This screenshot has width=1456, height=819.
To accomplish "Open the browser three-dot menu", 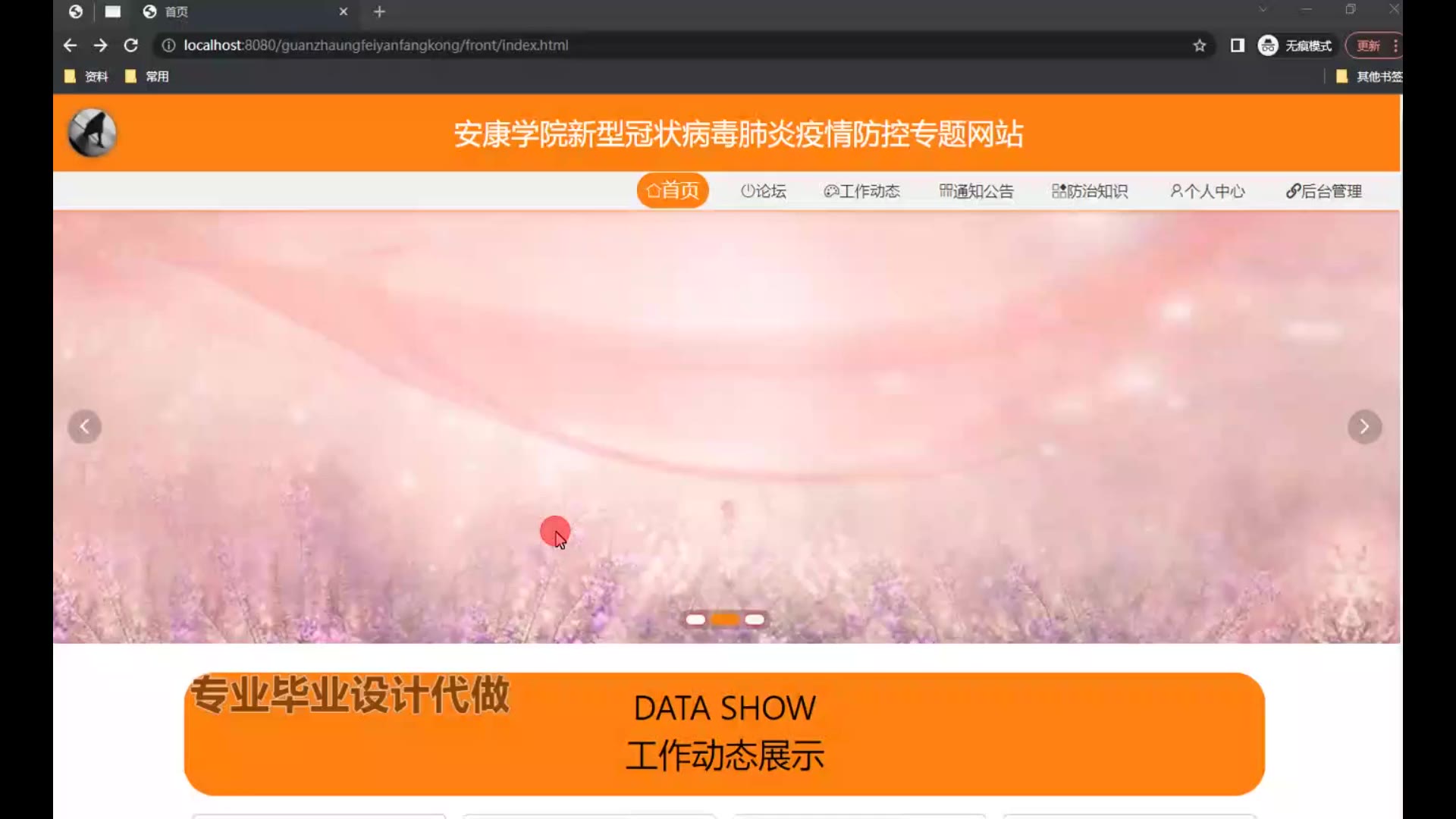I will tap(1395, 45).
